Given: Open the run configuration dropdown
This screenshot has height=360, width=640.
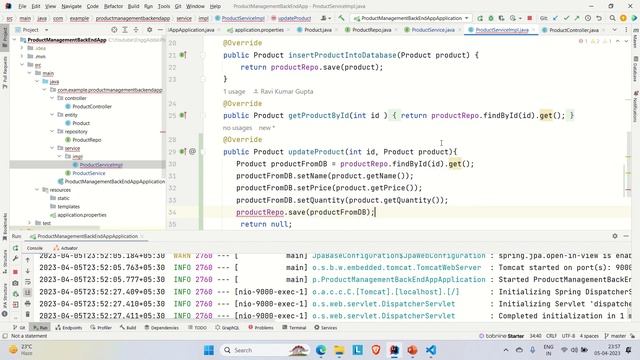Looking at the screenshot, I should point(411,18).
